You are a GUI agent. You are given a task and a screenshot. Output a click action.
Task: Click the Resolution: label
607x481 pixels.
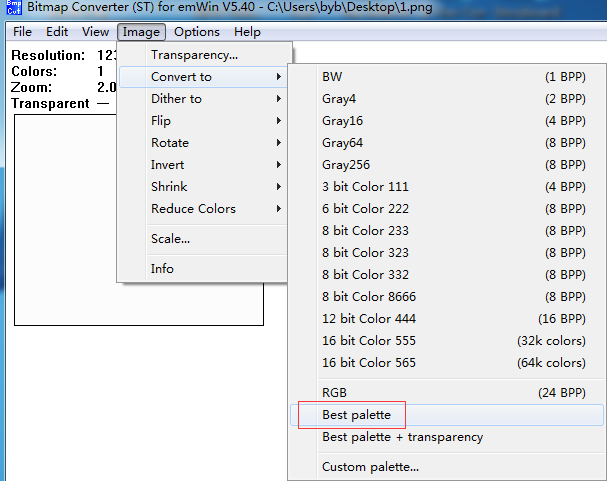(x=48, y=55)
